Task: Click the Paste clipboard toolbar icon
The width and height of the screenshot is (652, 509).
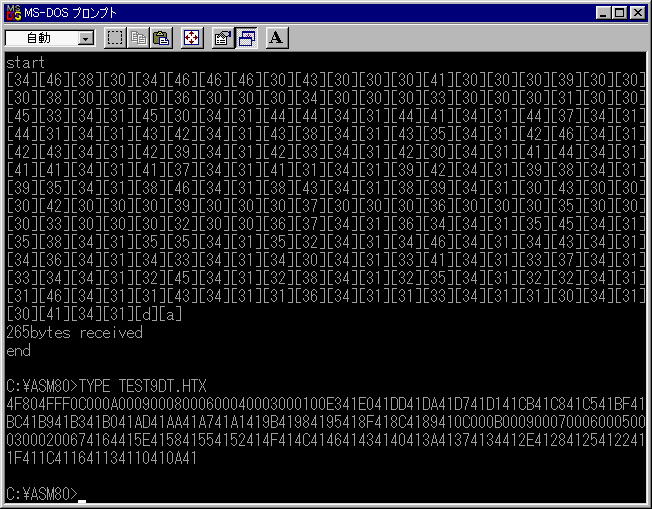Action: pyautogui.click(x=161, y=38)
